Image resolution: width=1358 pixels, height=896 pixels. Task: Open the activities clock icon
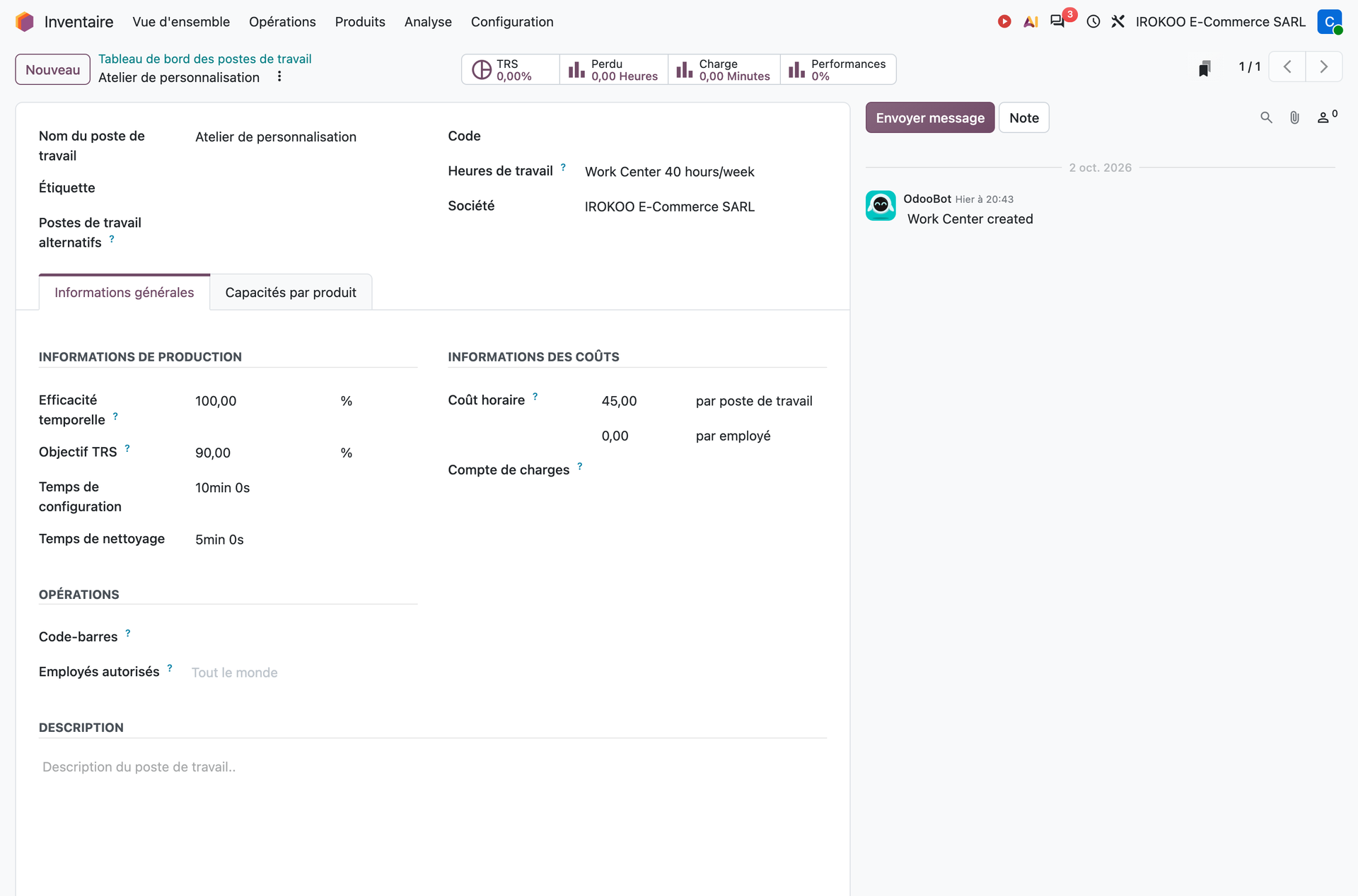[1093, 22]
